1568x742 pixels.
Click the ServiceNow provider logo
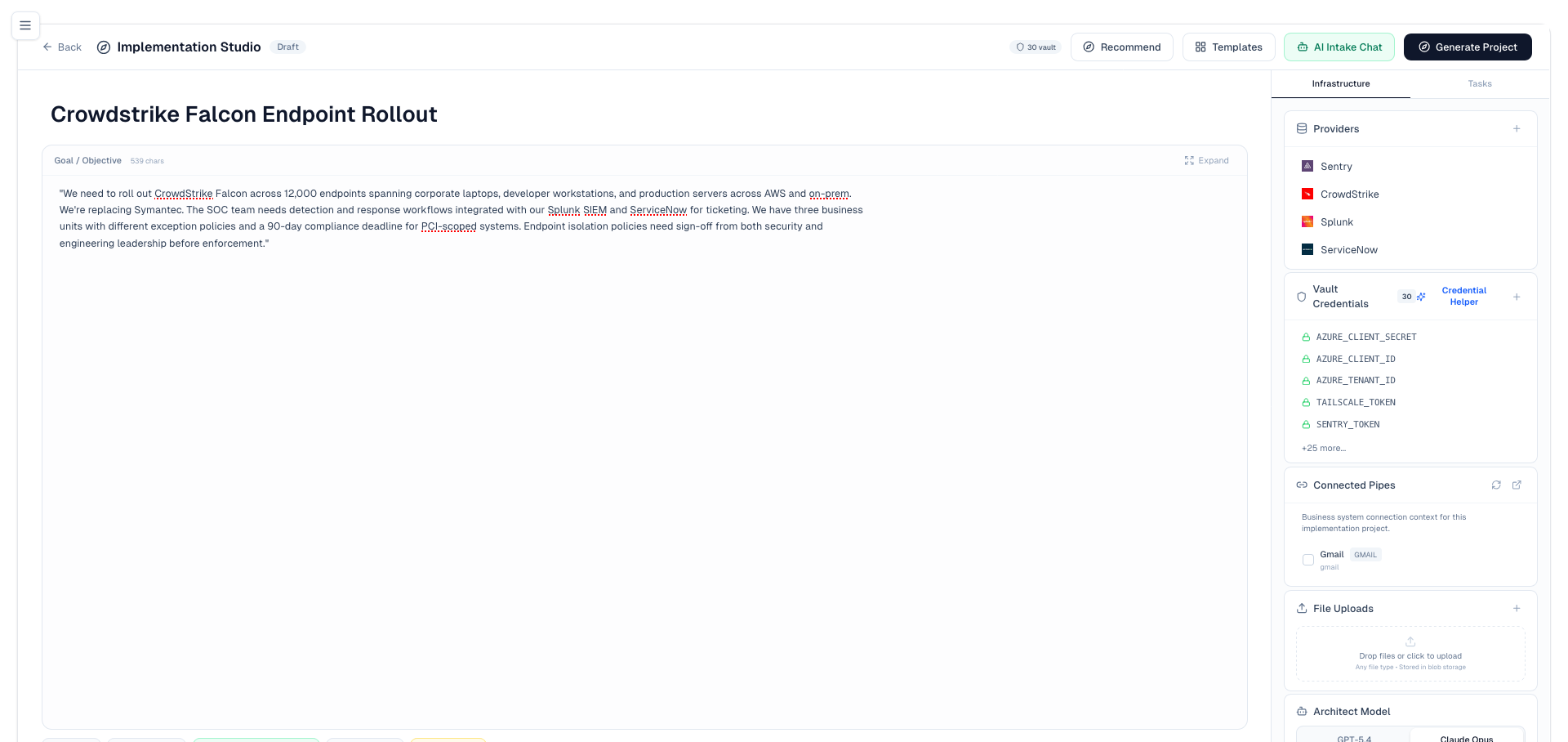(x=1307, y=249)
